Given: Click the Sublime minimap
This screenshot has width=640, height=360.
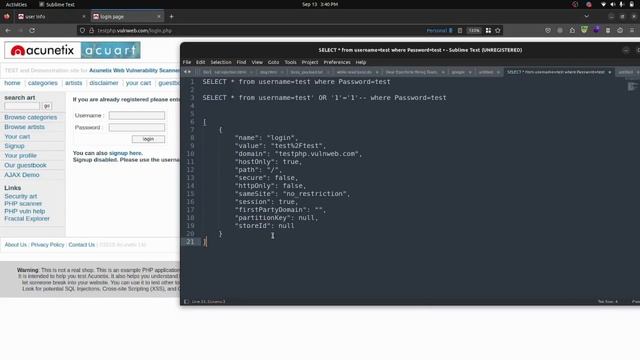Looking at the screenshot, I should pyautogui.click(x=632, y=86).
